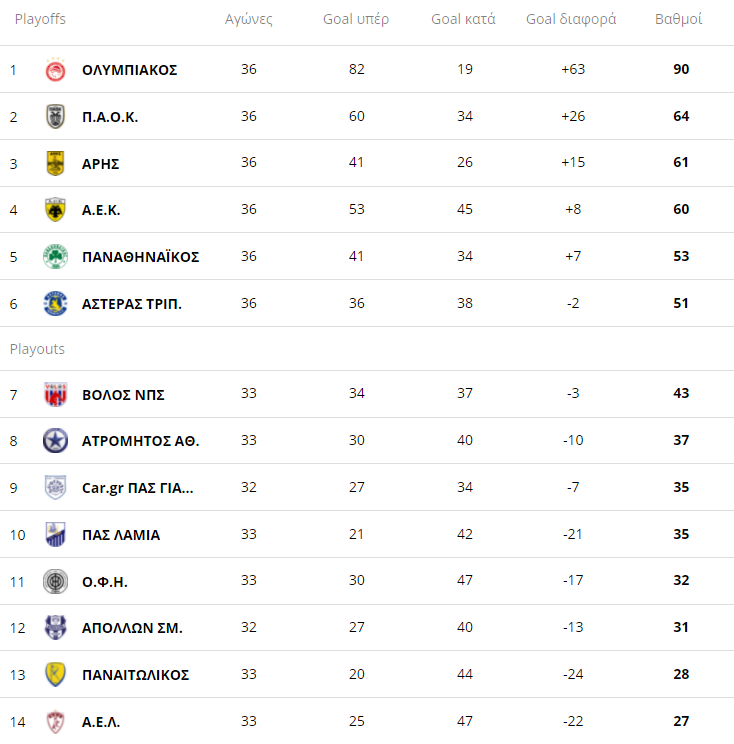The height and width of the screenshot is (744, 734).
Task: Click the O.F.I. round crest icon
Action: pos(55,581)
